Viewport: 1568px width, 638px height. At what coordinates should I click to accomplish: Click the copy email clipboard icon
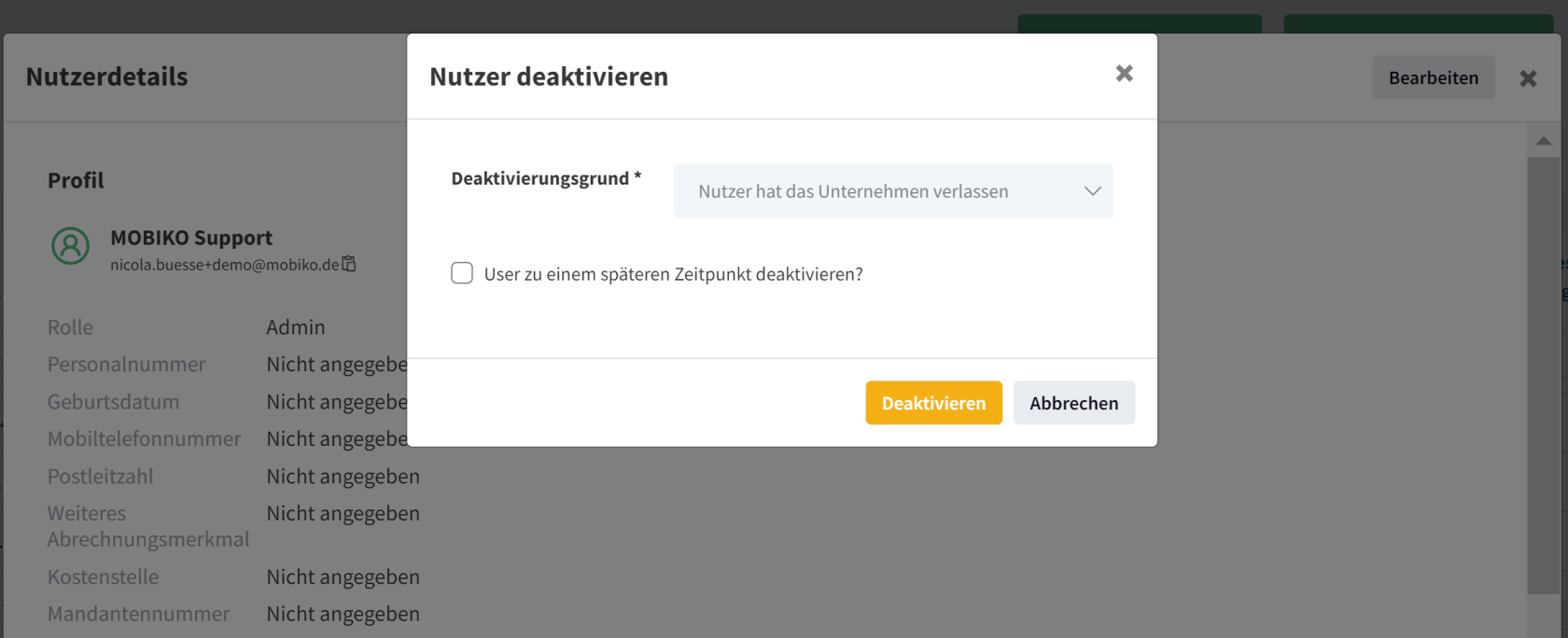349,264
